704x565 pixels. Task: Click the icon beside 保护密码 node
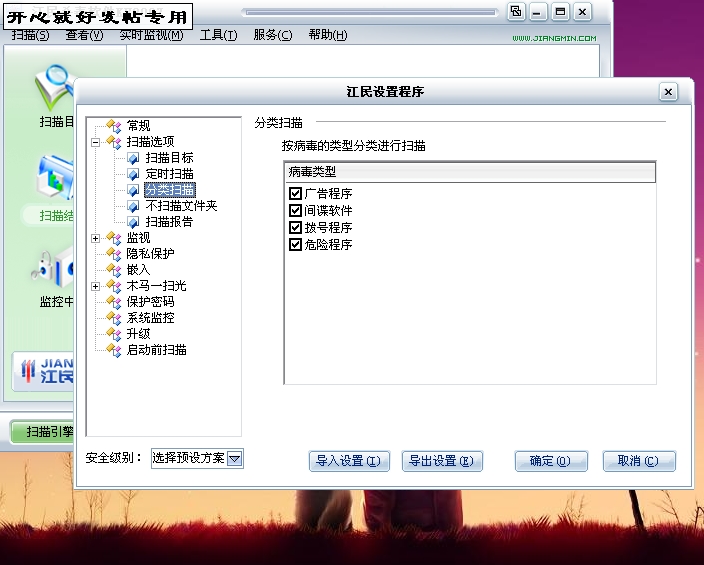(114, 302)
